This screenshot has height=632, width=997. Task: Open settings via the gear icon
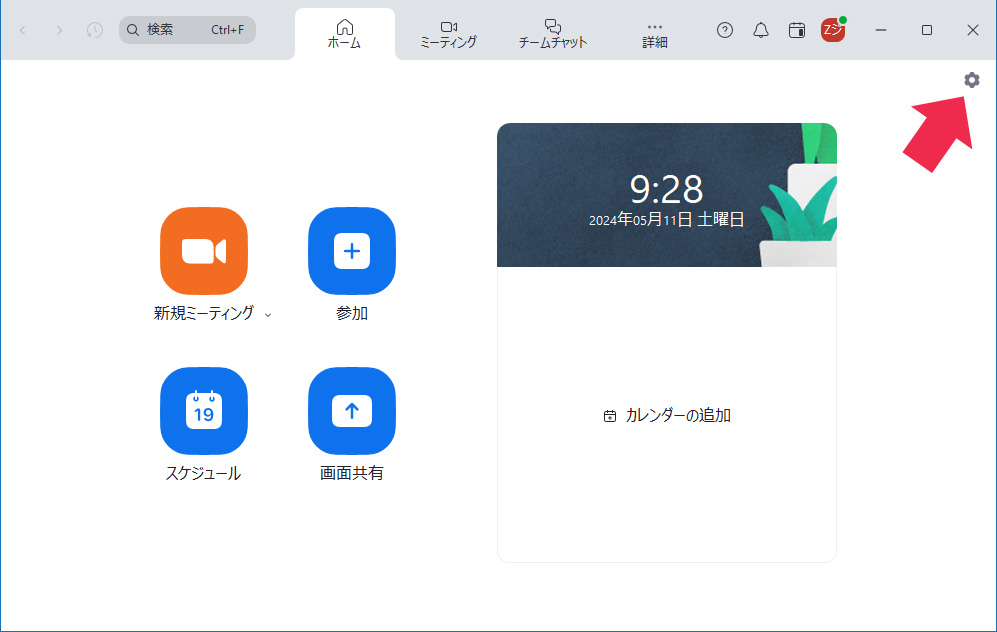tap(971, 80)
